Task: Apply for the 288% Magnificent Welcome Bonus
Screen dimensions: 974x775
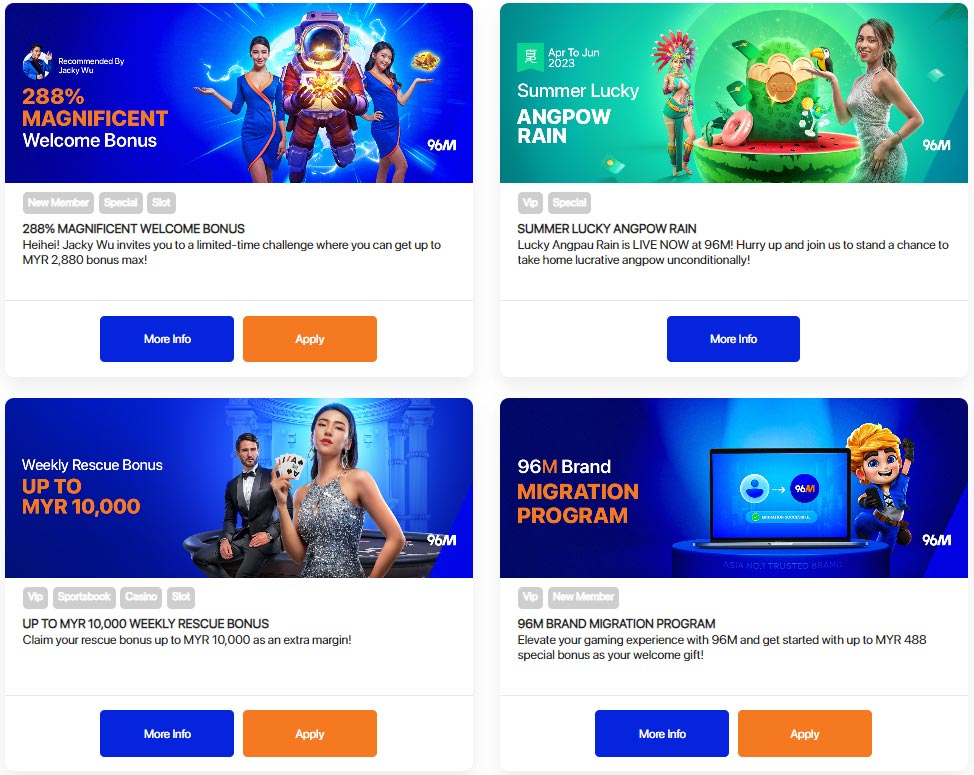Action: (x=309, y=339)
